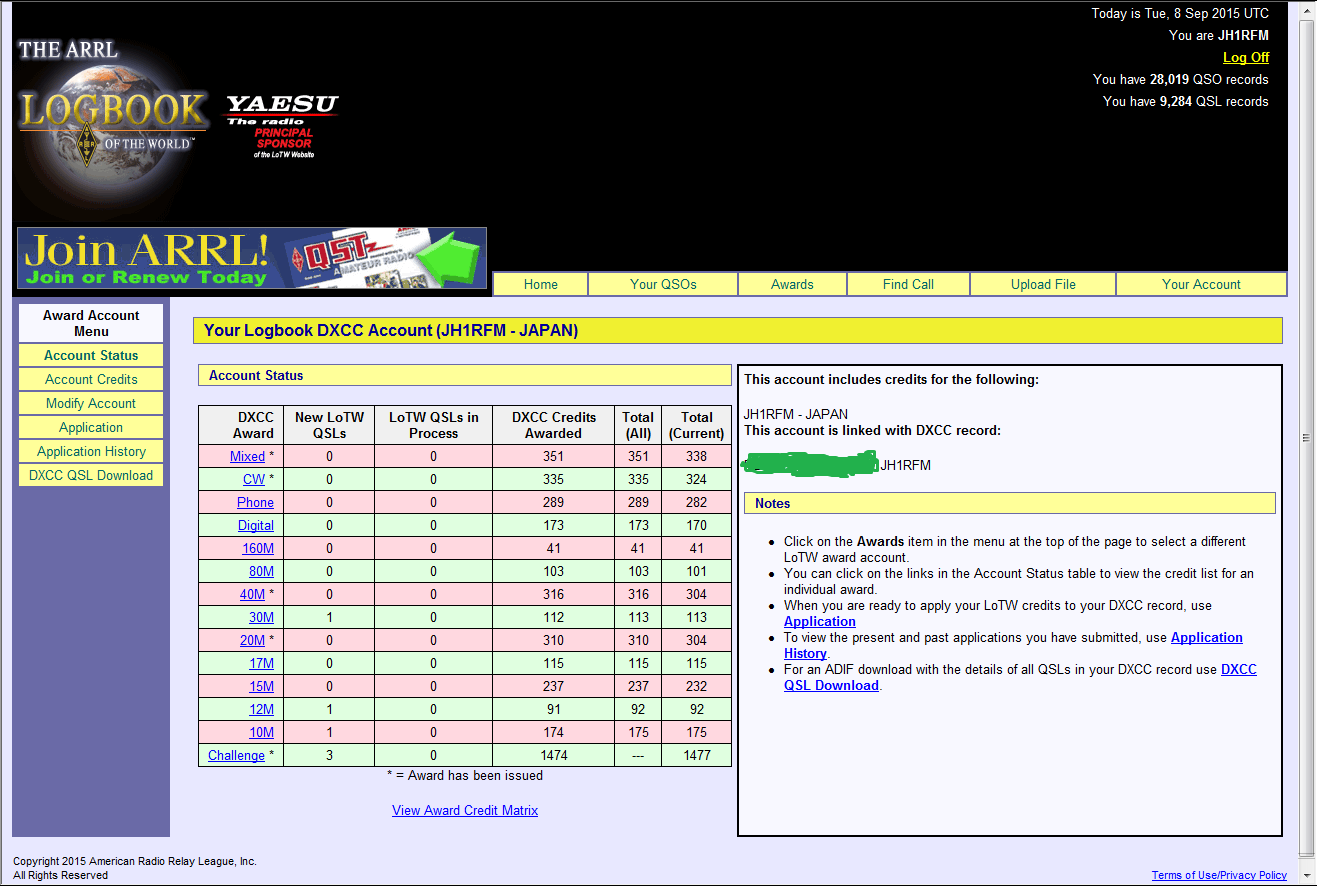Go to Your QSOs tab
1317x886 pixels.
663,284
